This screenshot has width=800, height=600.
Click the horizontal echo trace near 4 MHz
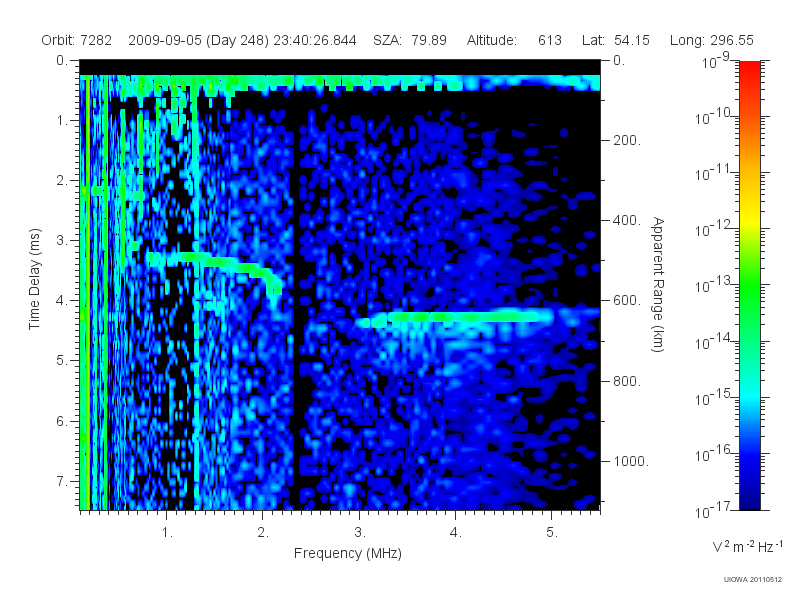pyautogui.click(x=454, y=318)
